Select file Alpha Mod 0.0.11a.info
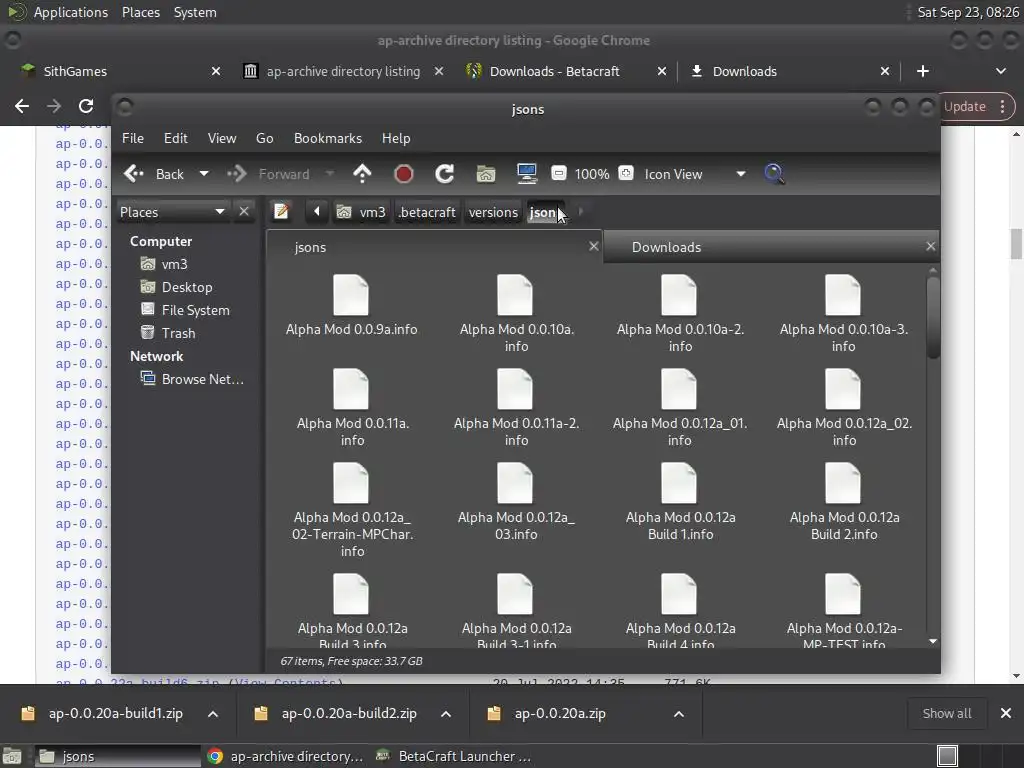Image resolution: width=1024 pixels, height=768 pixels. click(x=353, y=408)
